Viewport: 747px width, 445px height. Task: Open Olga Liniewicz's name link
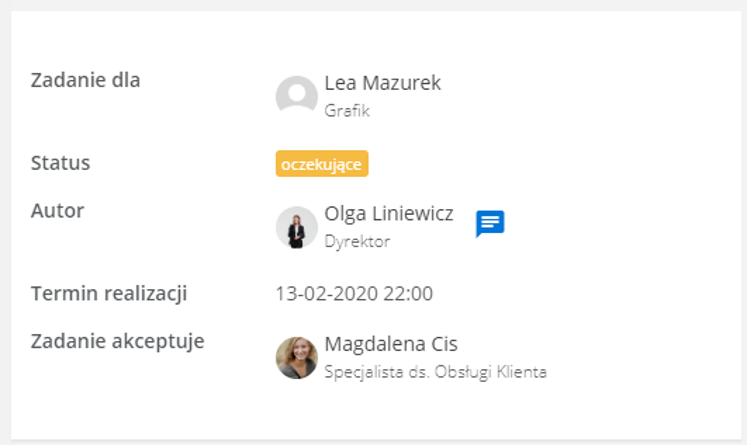(x=389, y=213)
